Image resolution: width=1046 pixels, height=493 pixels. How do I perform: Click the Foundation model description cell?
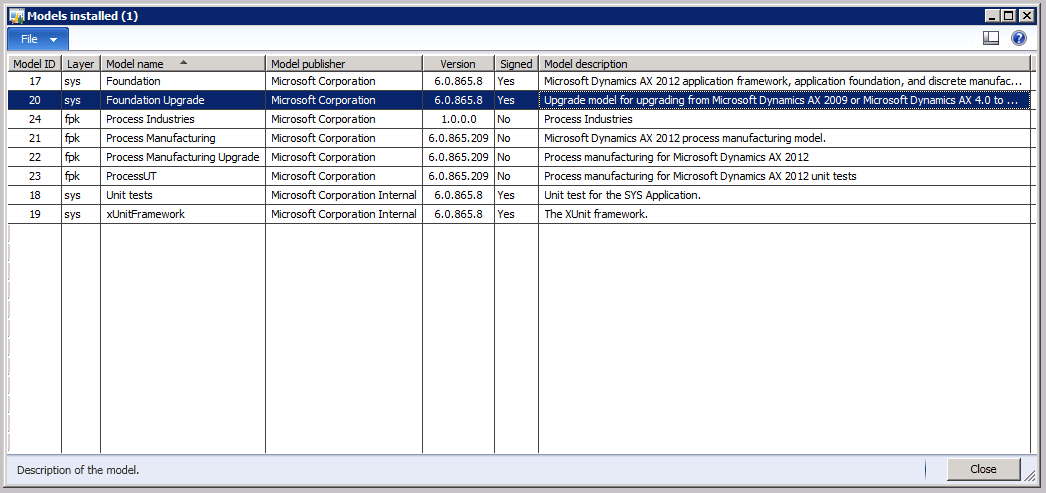tap(784, 81)
